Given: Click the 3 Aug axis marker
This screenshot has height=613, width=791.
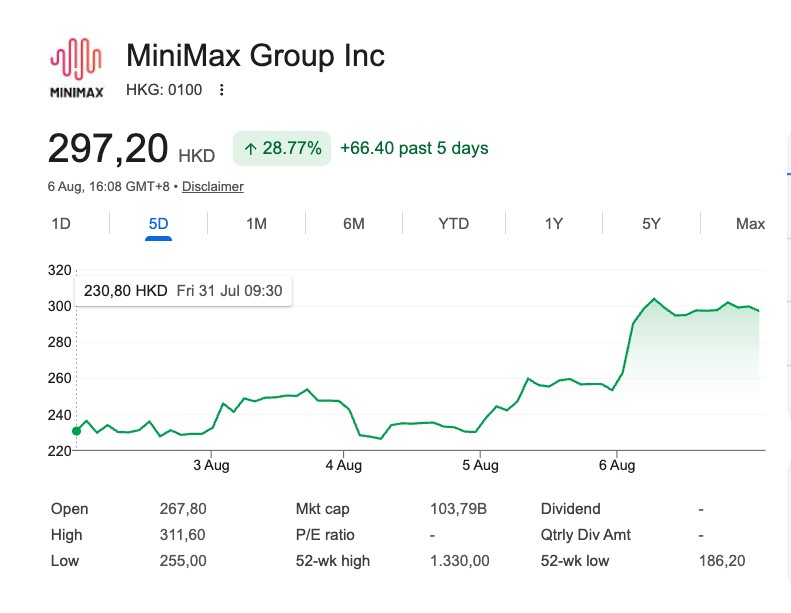Looking at the screenshot, I should point(211,465).
